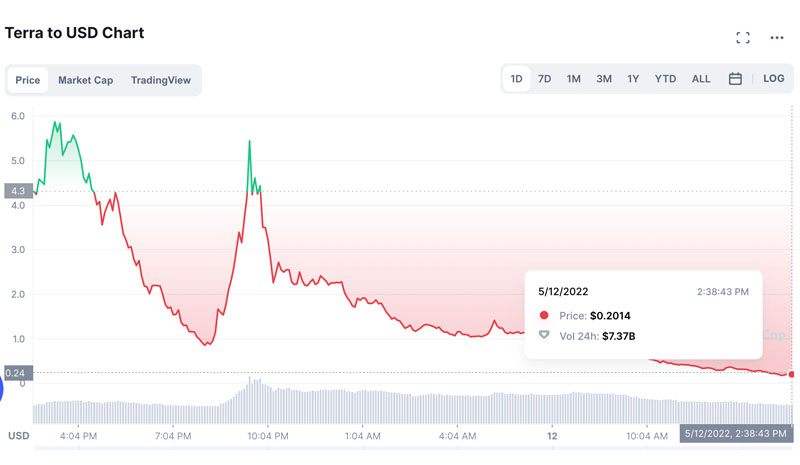Viewport: 800px width, 465px height.
Task: Select the 1D time range
Action: (x=516, y=79)
